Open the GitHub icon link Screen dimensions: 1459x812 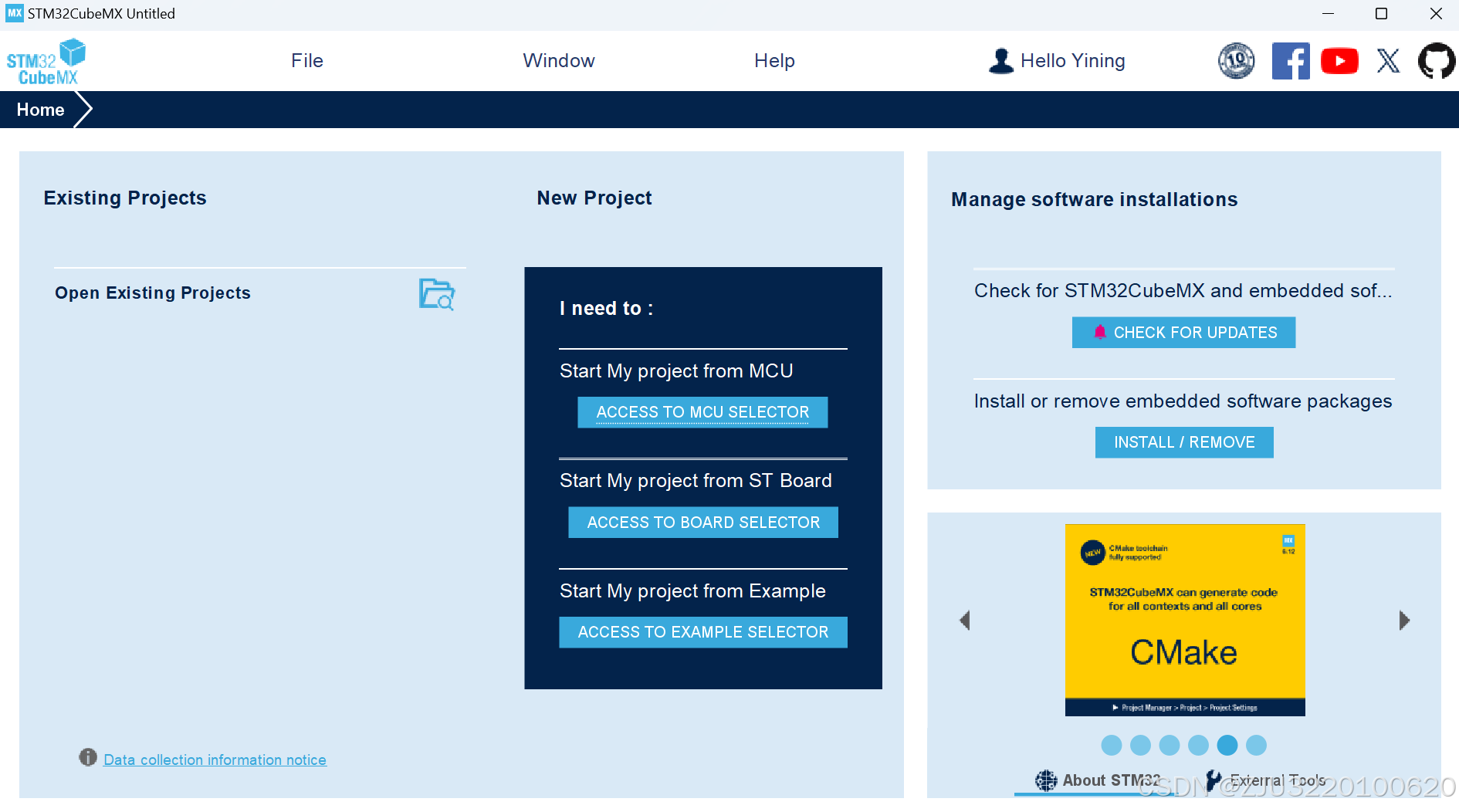click(1437, 61)
